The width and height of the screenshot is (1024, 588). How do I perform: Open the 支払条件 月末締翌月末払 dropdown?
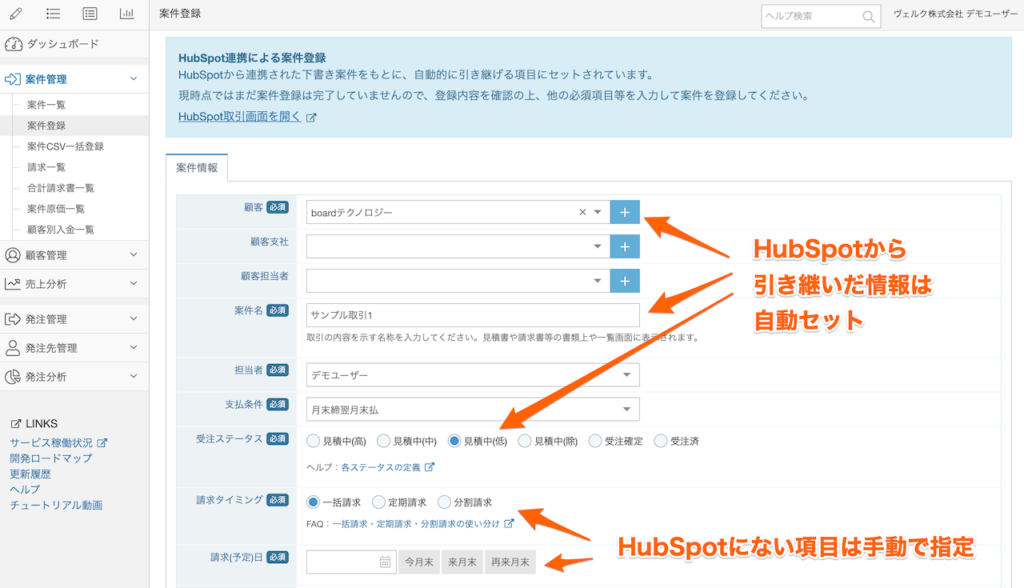(x=473, y=410)
